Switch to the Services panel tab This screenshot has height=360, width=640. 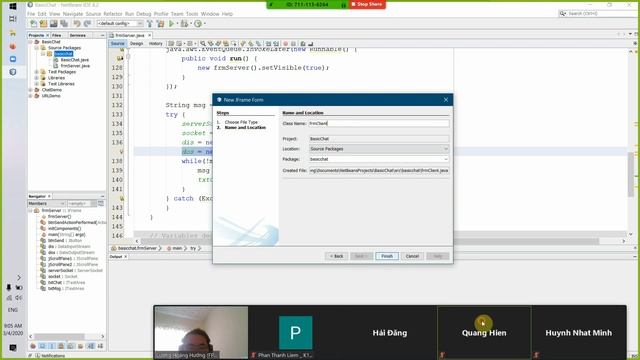click(78, 36)
